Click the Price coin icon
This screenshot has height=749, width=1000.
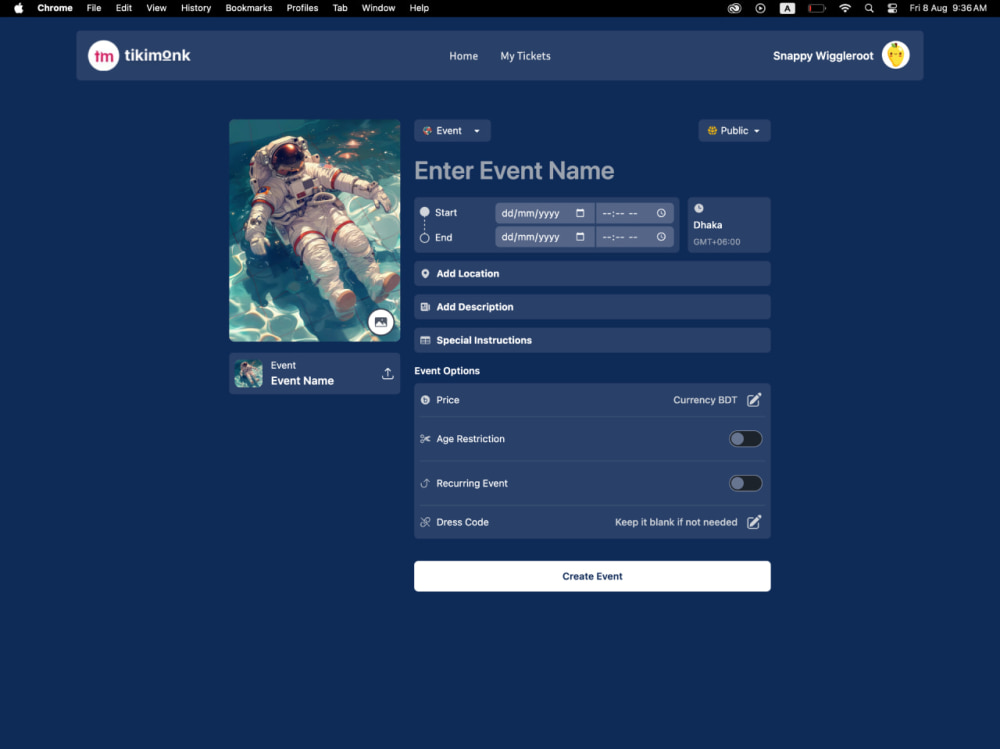tap(425, 400)
